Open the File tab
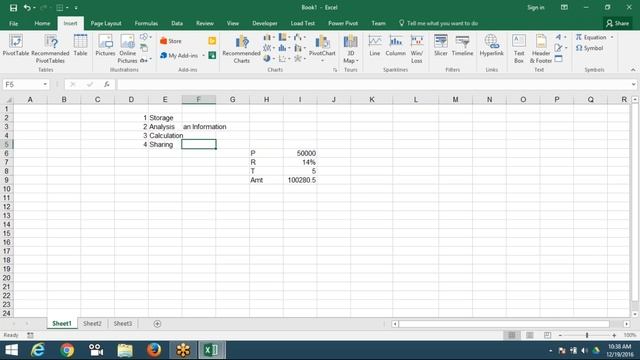640x360 pixels. (13, 23)
